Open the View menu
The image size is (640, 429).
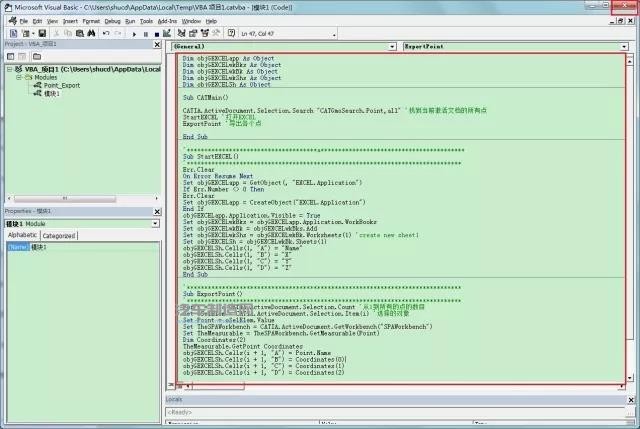click(x=52, y=21)
